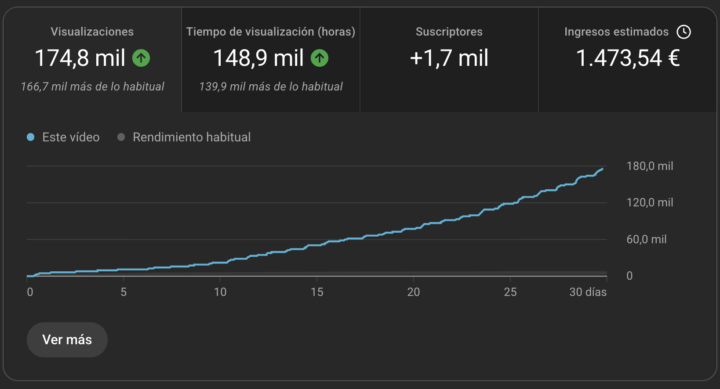Open the Visualizaciones metric tab

point(92,60)
